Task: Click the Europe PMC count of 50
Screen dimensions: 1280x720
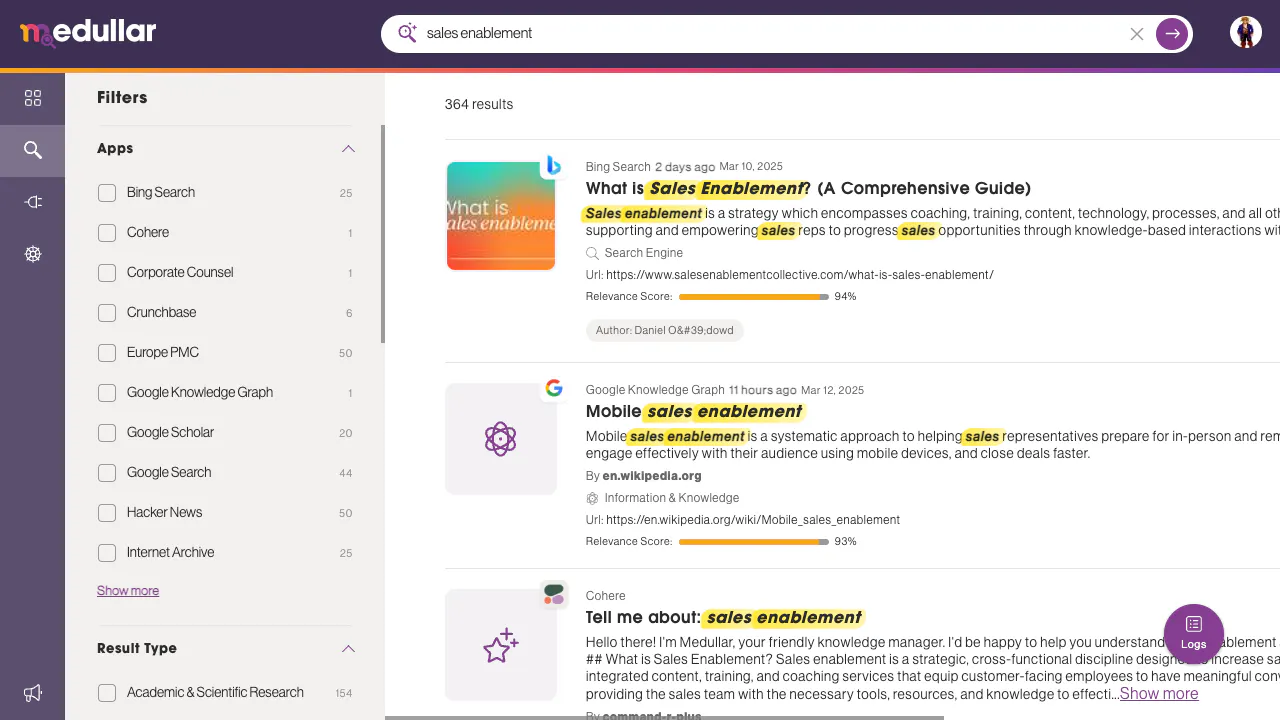Action: pos(346,353)
